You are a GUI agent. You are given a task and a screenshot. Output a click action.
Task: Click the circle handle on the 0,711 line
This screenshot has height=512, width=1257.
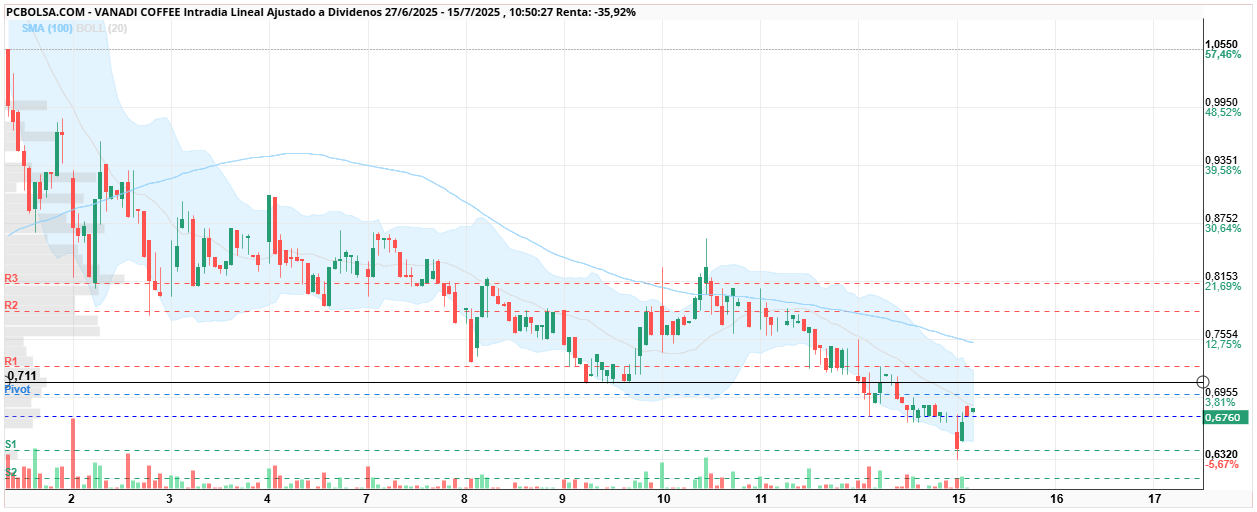(x=1204, y=383)
